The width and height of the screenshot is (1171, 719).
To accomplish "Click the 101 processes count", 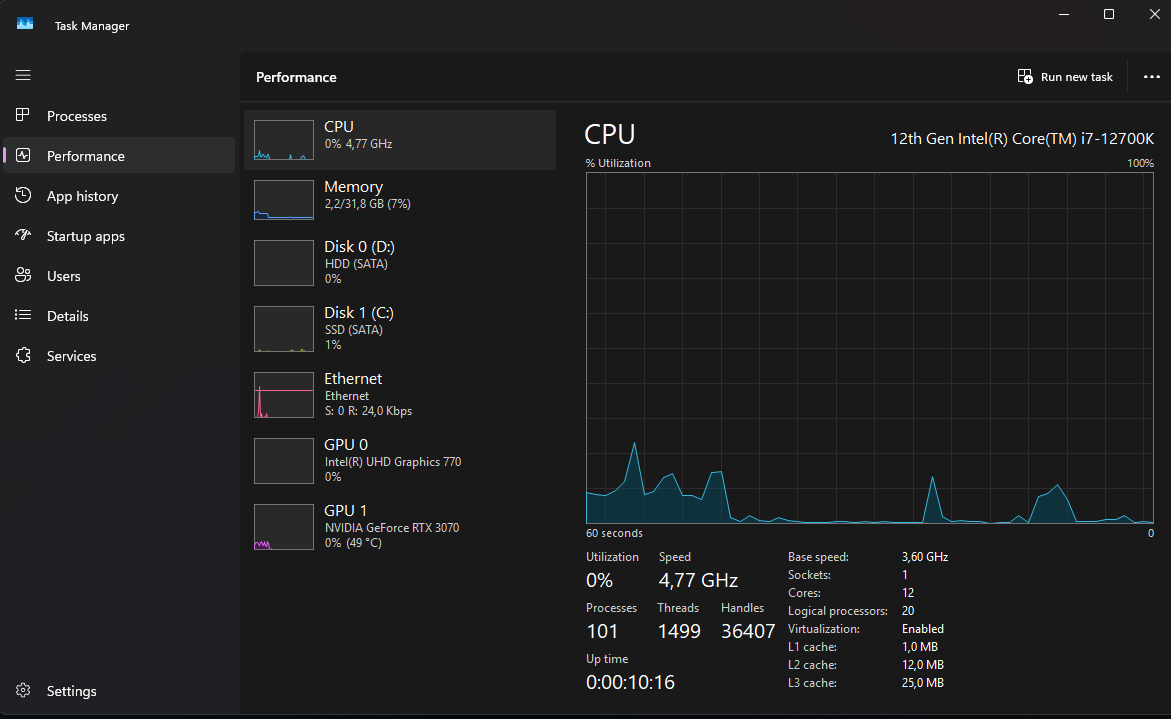I will [602, 631].
